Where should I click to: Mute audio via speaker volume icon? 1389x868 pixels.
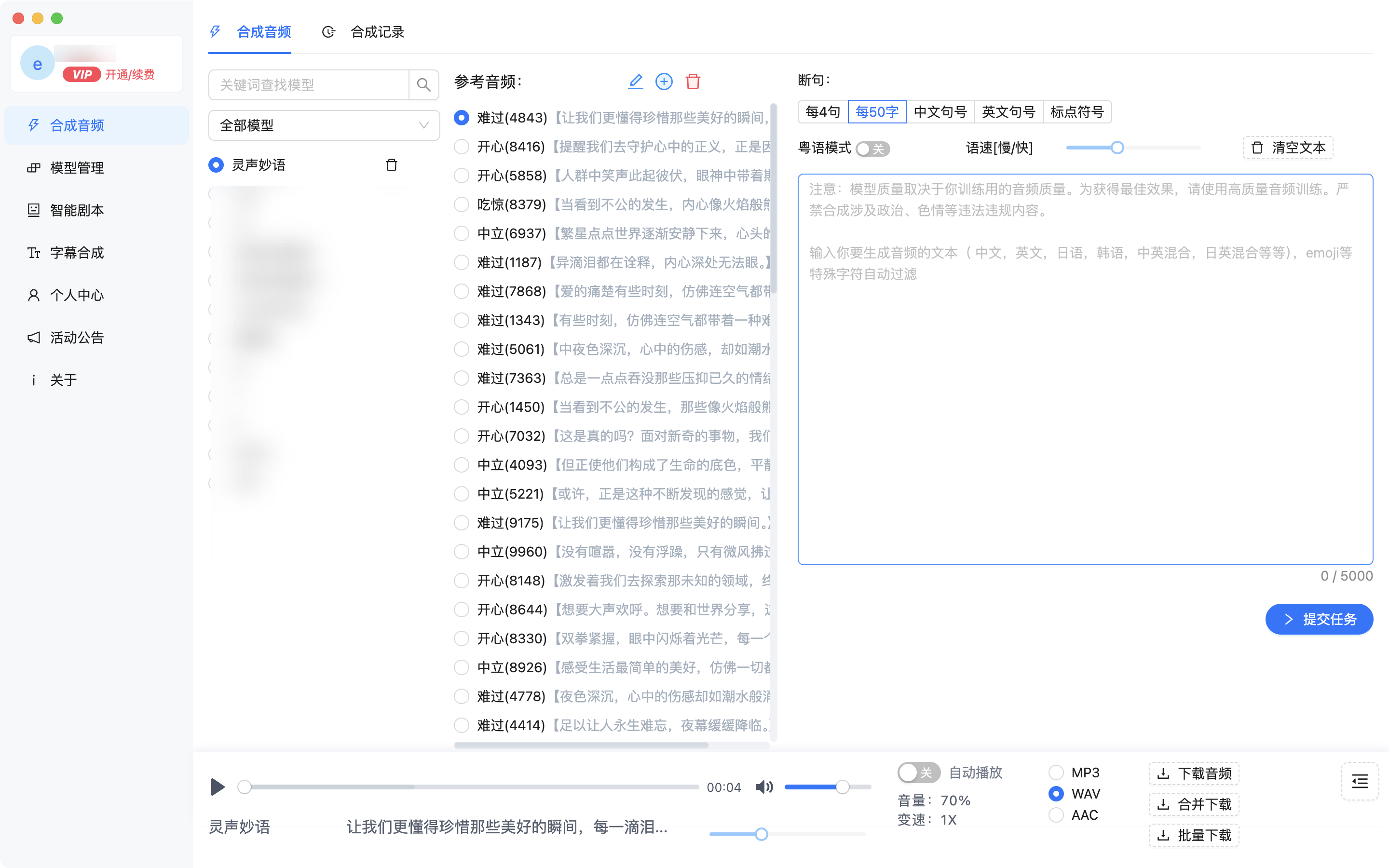coord(764,787)
